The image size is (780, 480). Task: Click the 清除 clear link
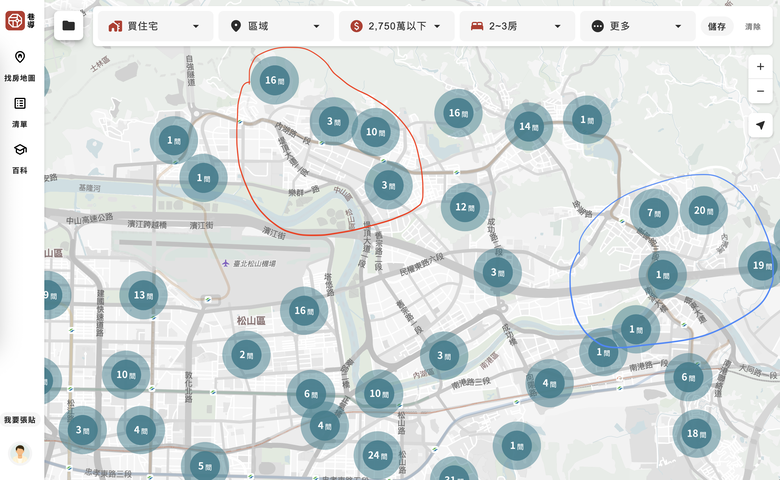click(753, 26)
